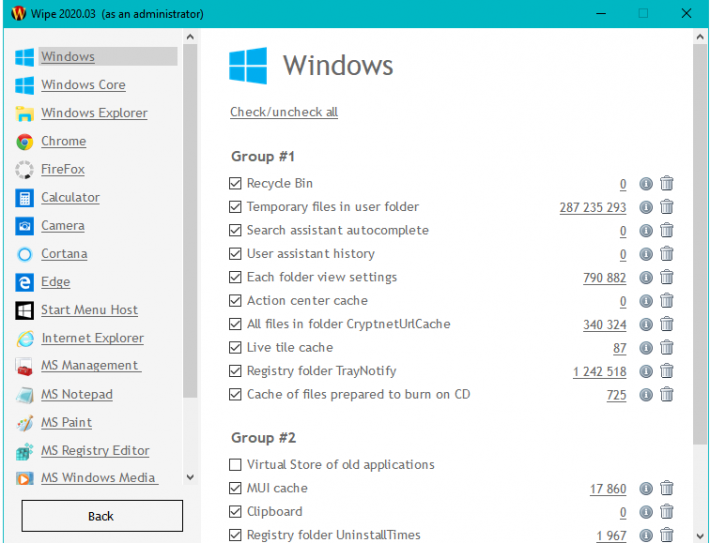This screenshot has width=710, height=543.
Task: Show info for Registry folder TrayNotify
Action: [646, 372]
